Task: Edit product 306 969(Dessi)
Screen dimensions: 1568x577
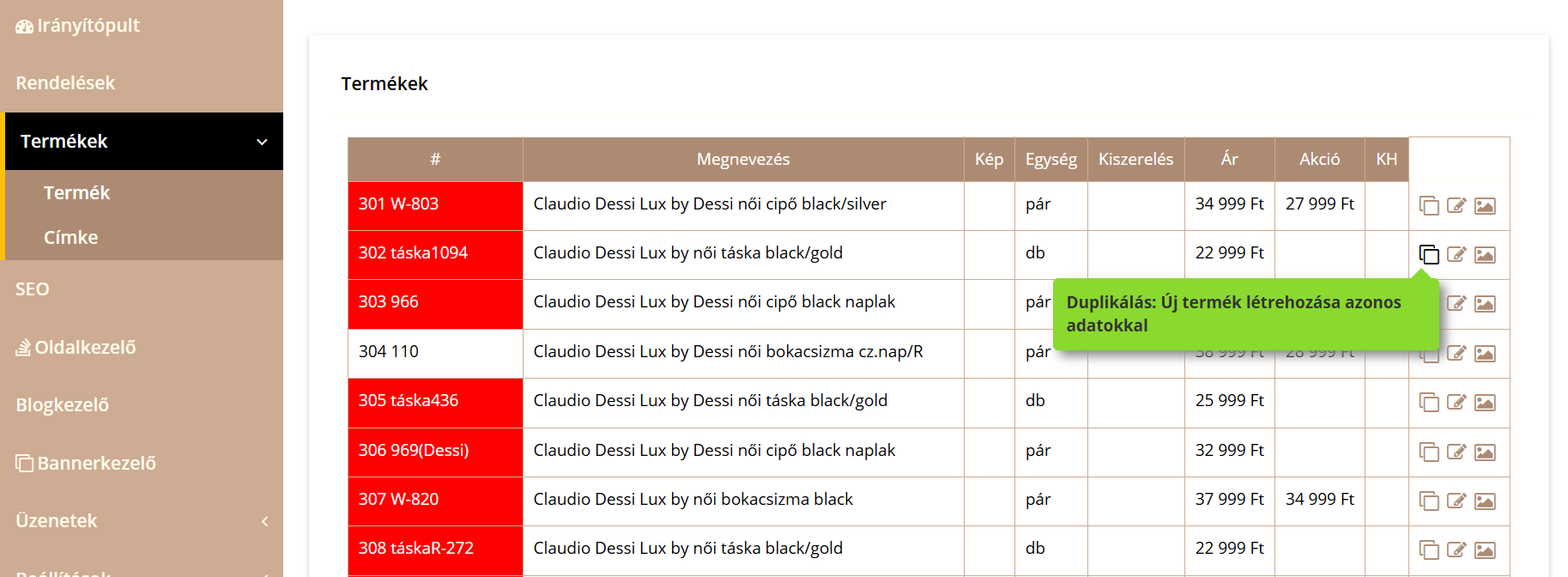Action: point(1456,452)
